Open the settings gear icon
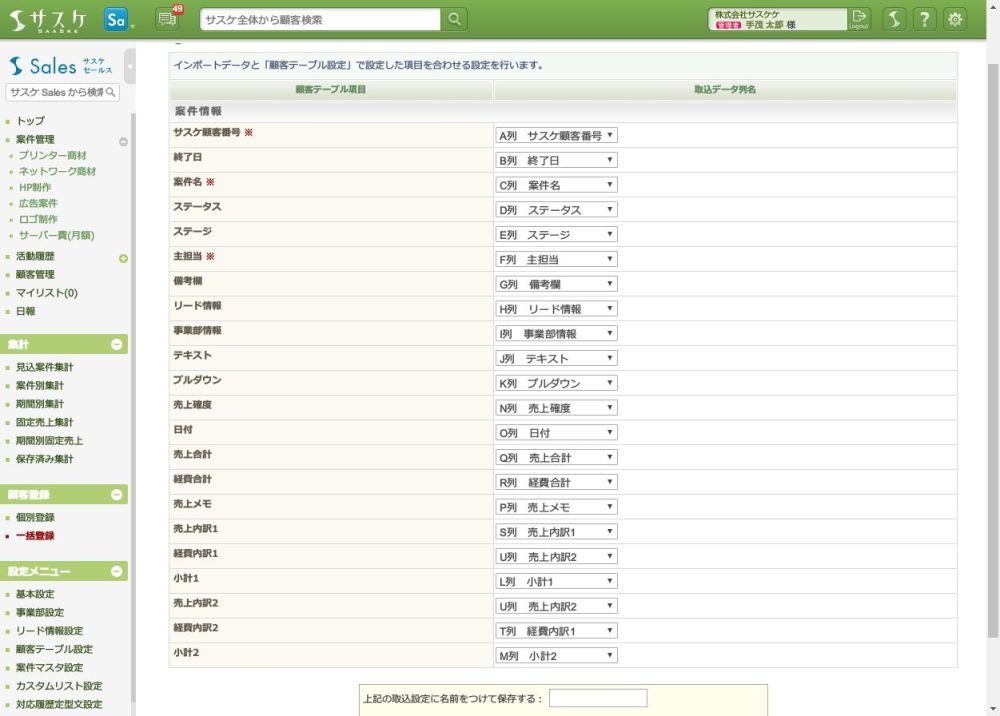The width and height of the screenshot is (1000, 716). (956, 19)
